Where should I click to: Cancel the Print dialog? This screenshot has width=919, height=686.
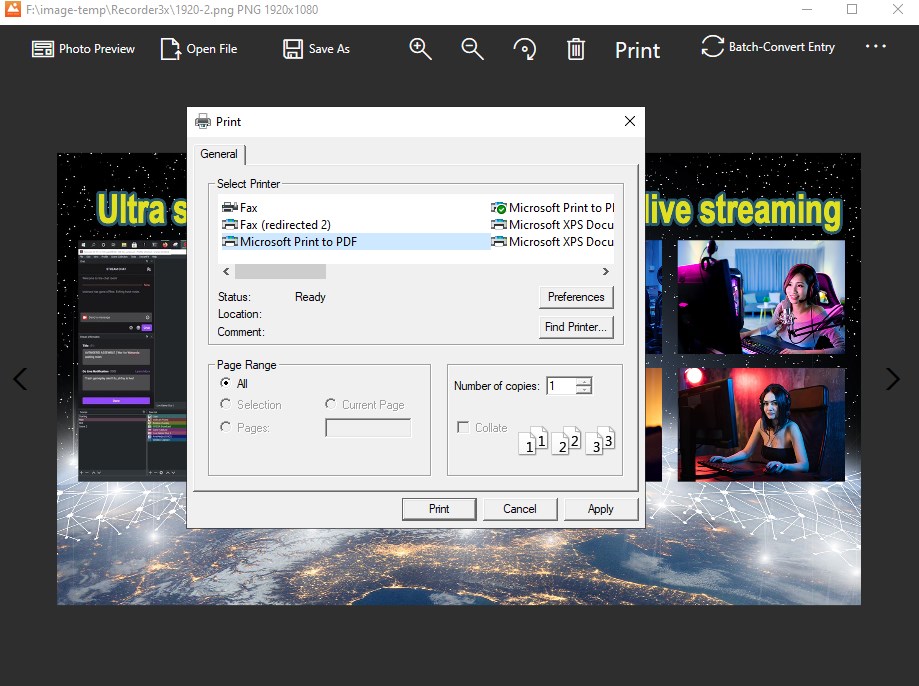520,509
